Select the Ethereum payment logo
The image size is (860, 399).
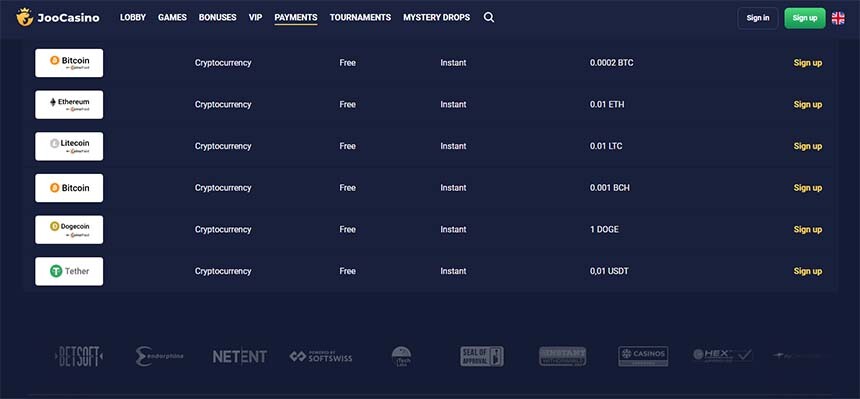pyautogui.click(x=69, y=104)
